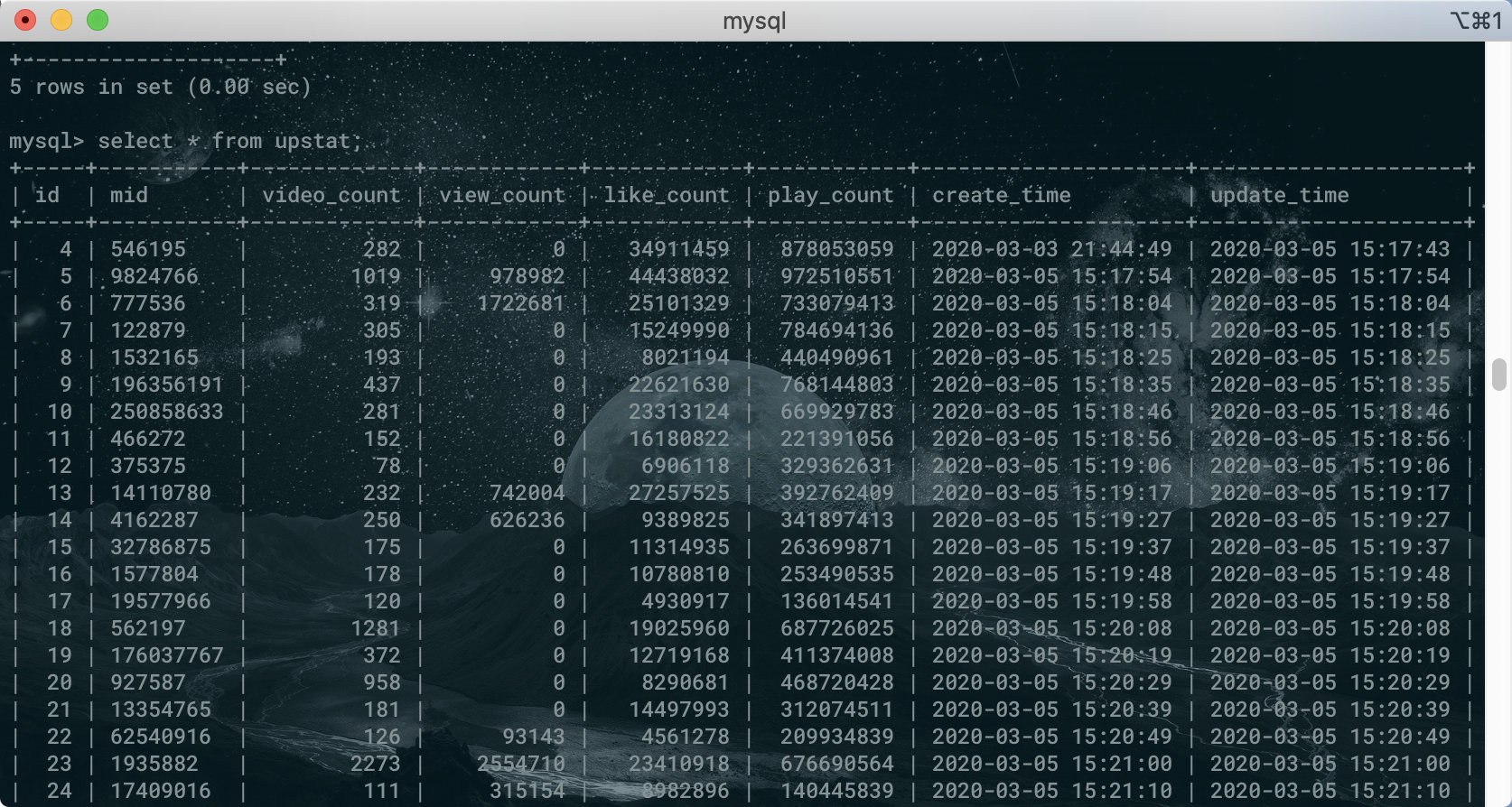Click like_count value 34911459

click(x=679, y=250)
